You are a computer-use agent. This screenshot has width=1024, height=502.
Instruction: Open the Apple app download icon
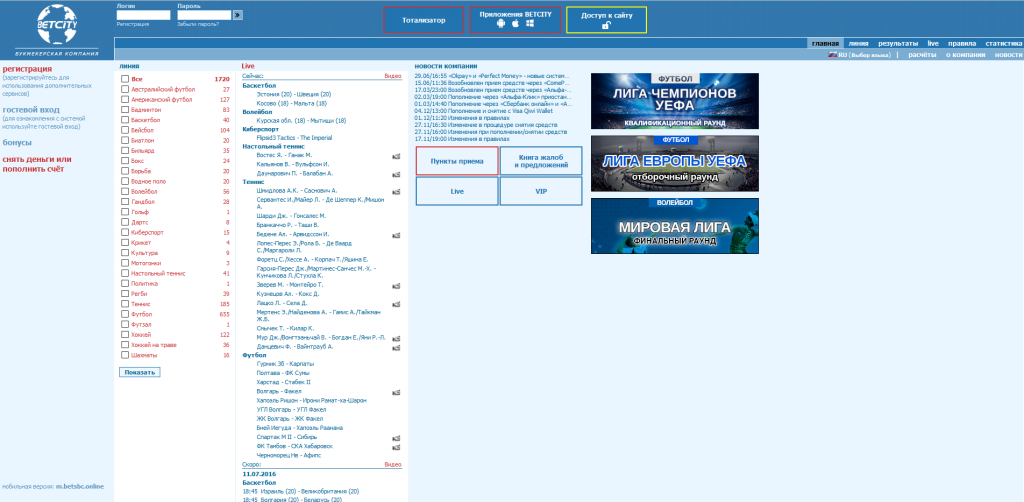[515, 23]
